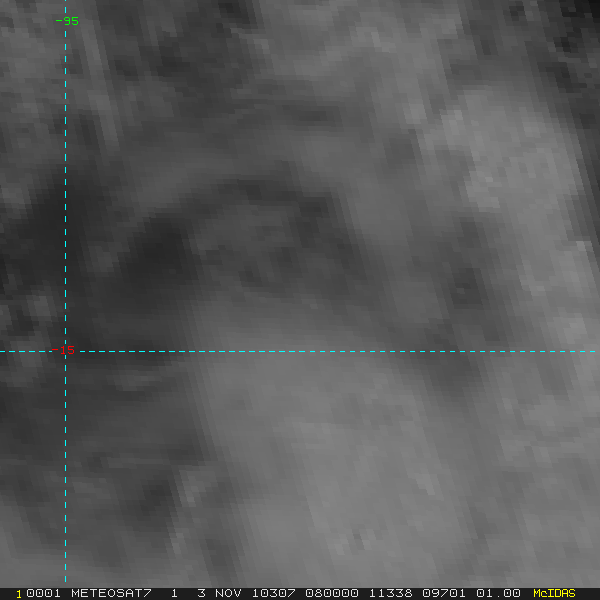Click the '3 NOV' date text

(219, 593)
